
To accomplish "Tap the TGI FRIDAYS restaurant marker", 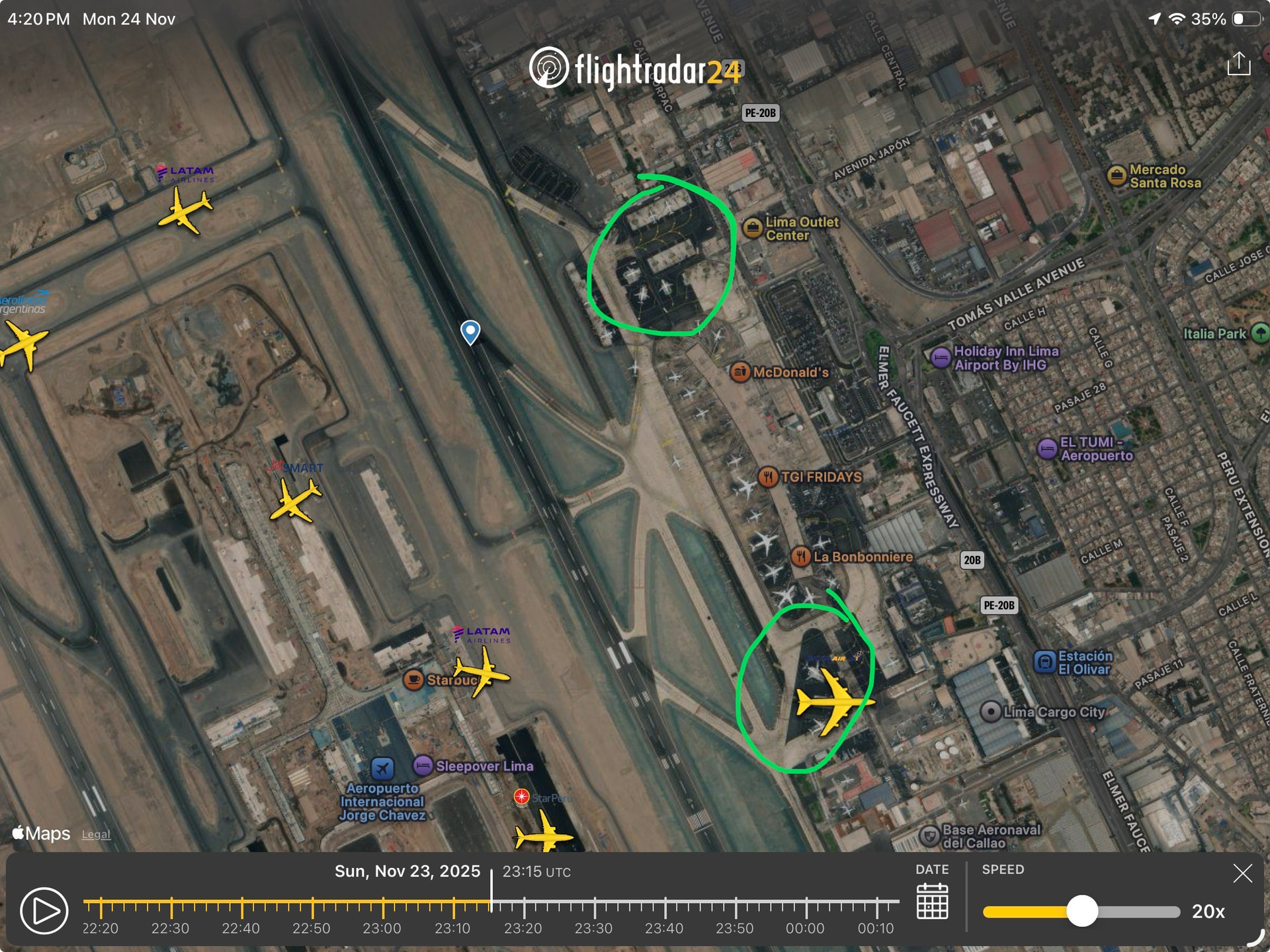I will [768, 477].
